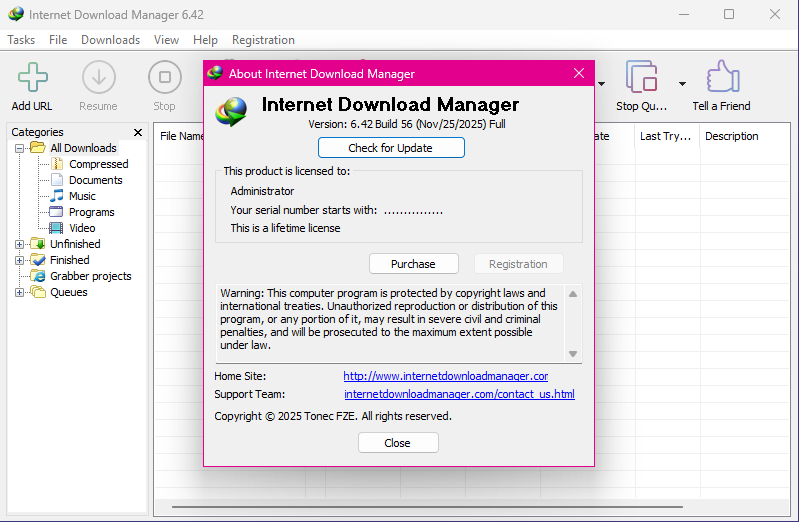The height and width of the screenshot is (522, 799).
Task: Minimize the Internet Download Manager window
Action: [x=684, y=14]
